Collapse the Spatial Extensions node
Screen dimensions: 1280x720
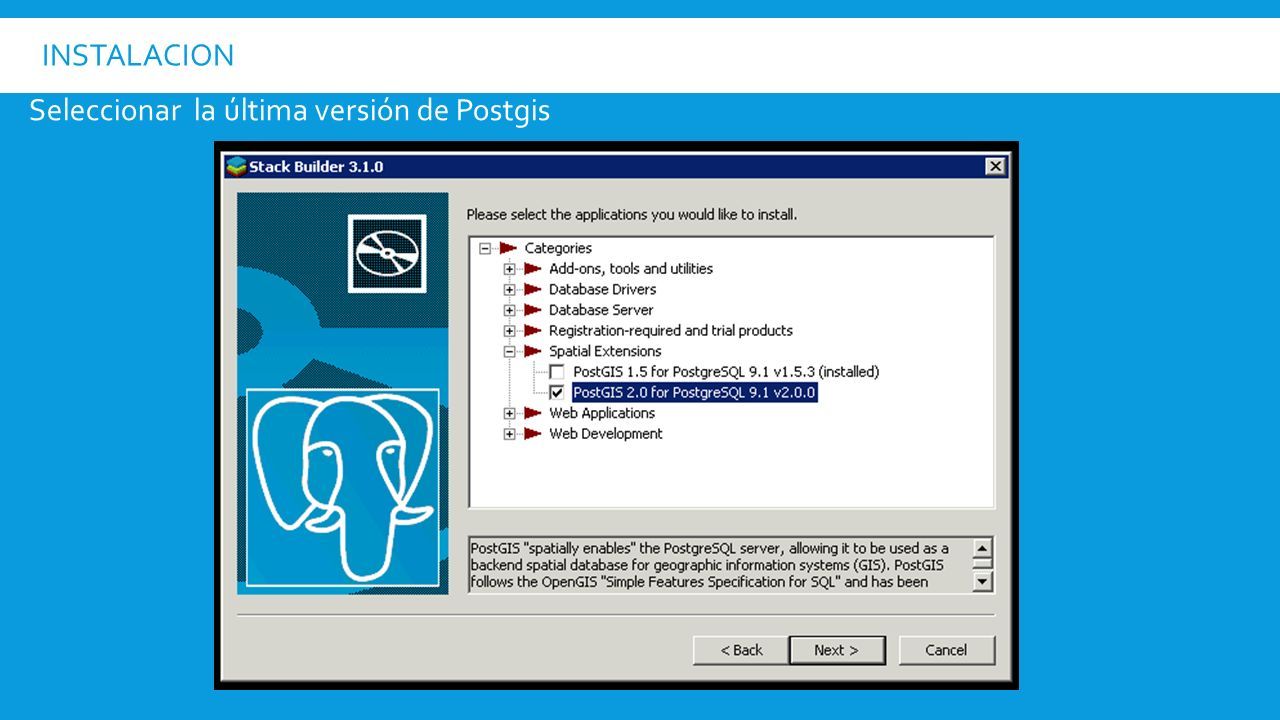point(510,352)
